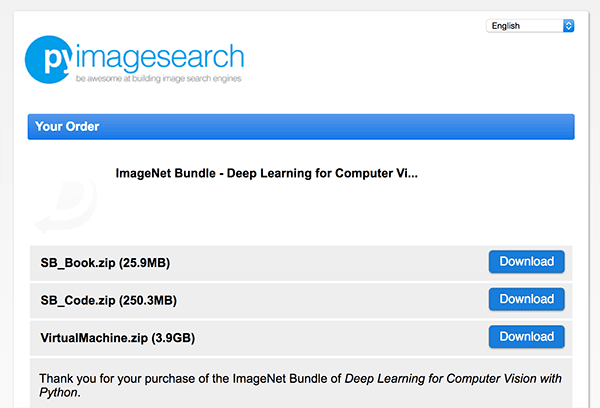
Task: Click the SB_Book.zip file name
Action: pos(78,263)
